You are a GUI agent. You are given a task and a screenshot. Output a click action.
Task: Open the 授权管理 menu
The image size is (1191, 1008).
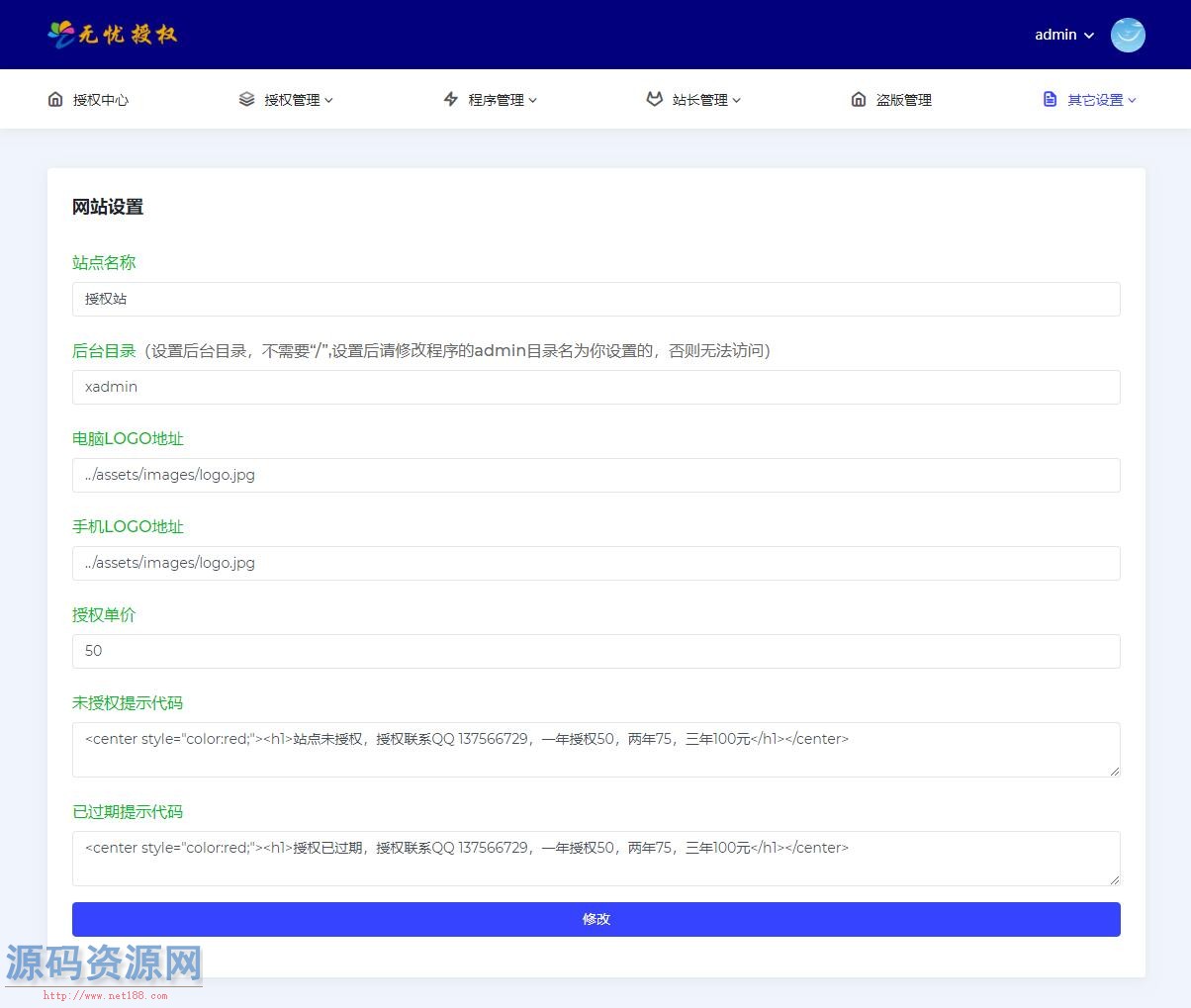[292, 100]
